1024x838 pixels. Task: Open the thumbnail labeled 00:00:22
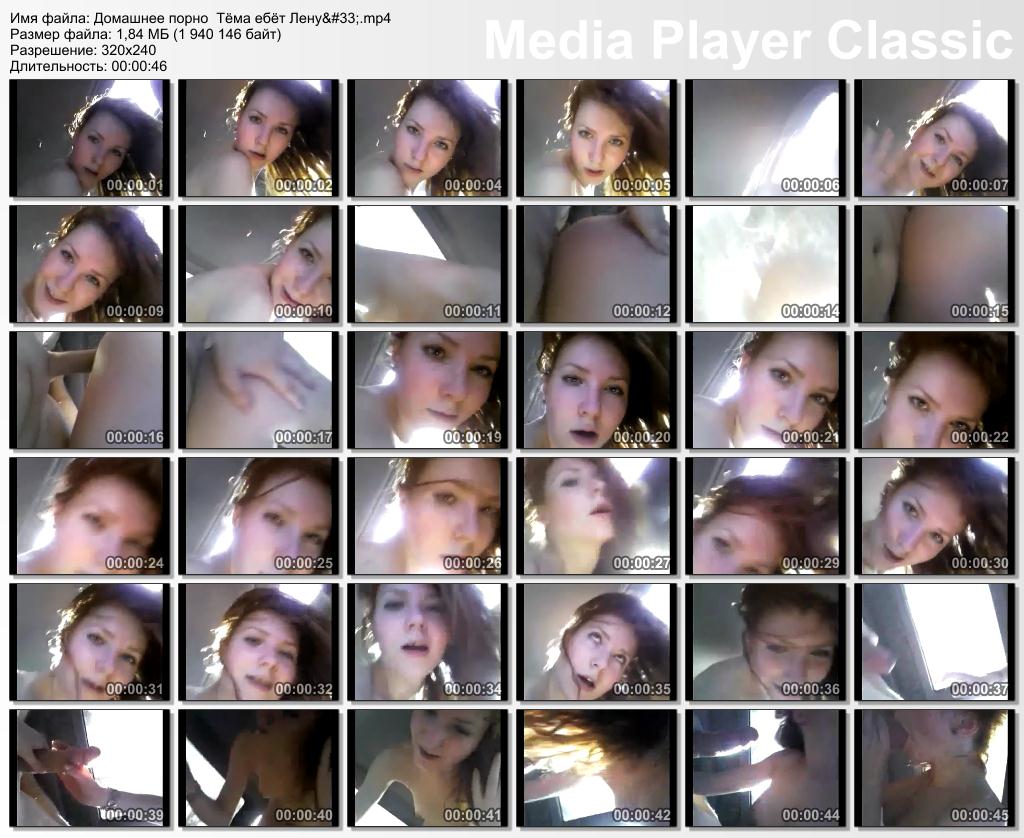click(934, 391)
